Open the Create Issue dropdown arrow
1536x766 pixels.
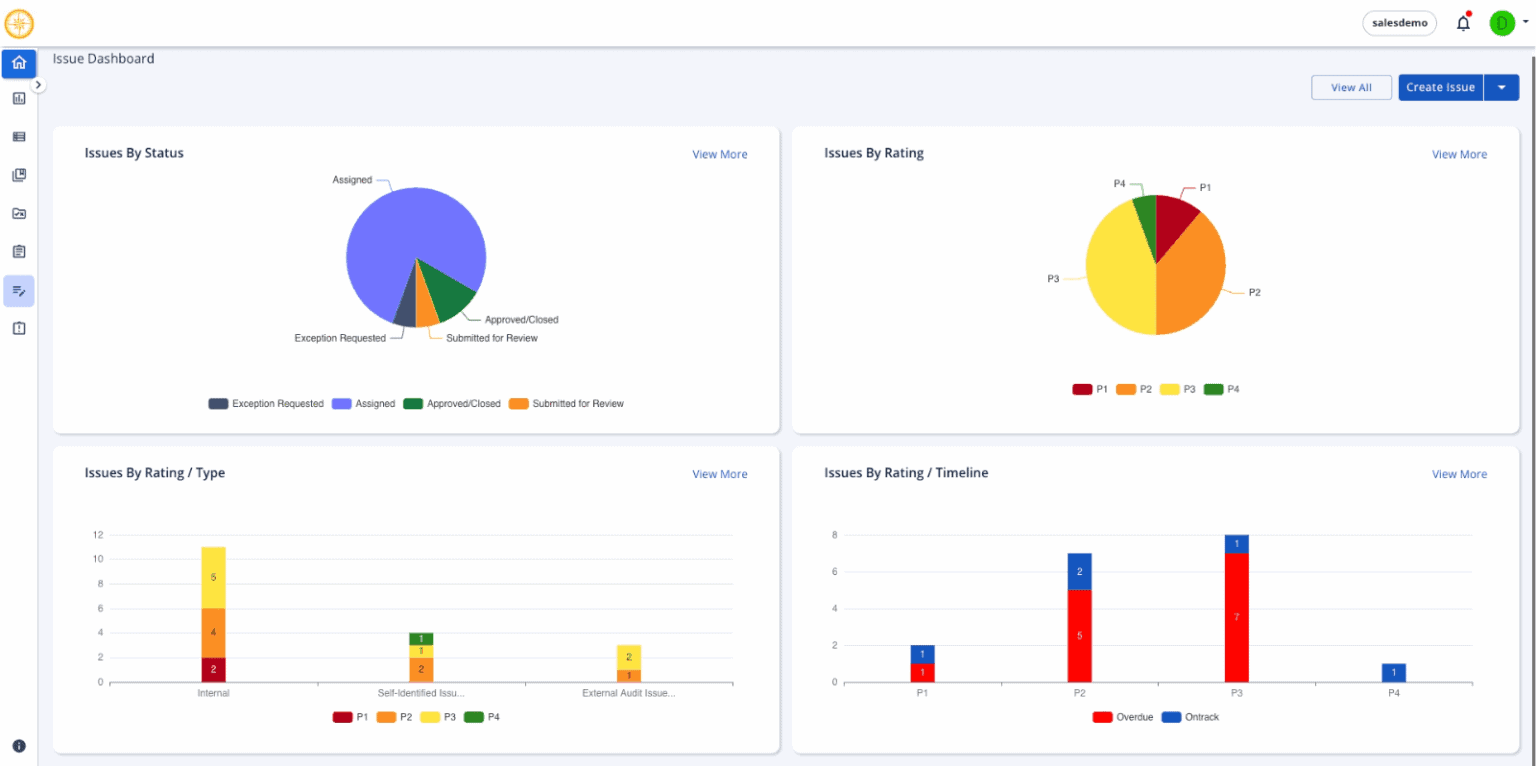(1501, 87)
